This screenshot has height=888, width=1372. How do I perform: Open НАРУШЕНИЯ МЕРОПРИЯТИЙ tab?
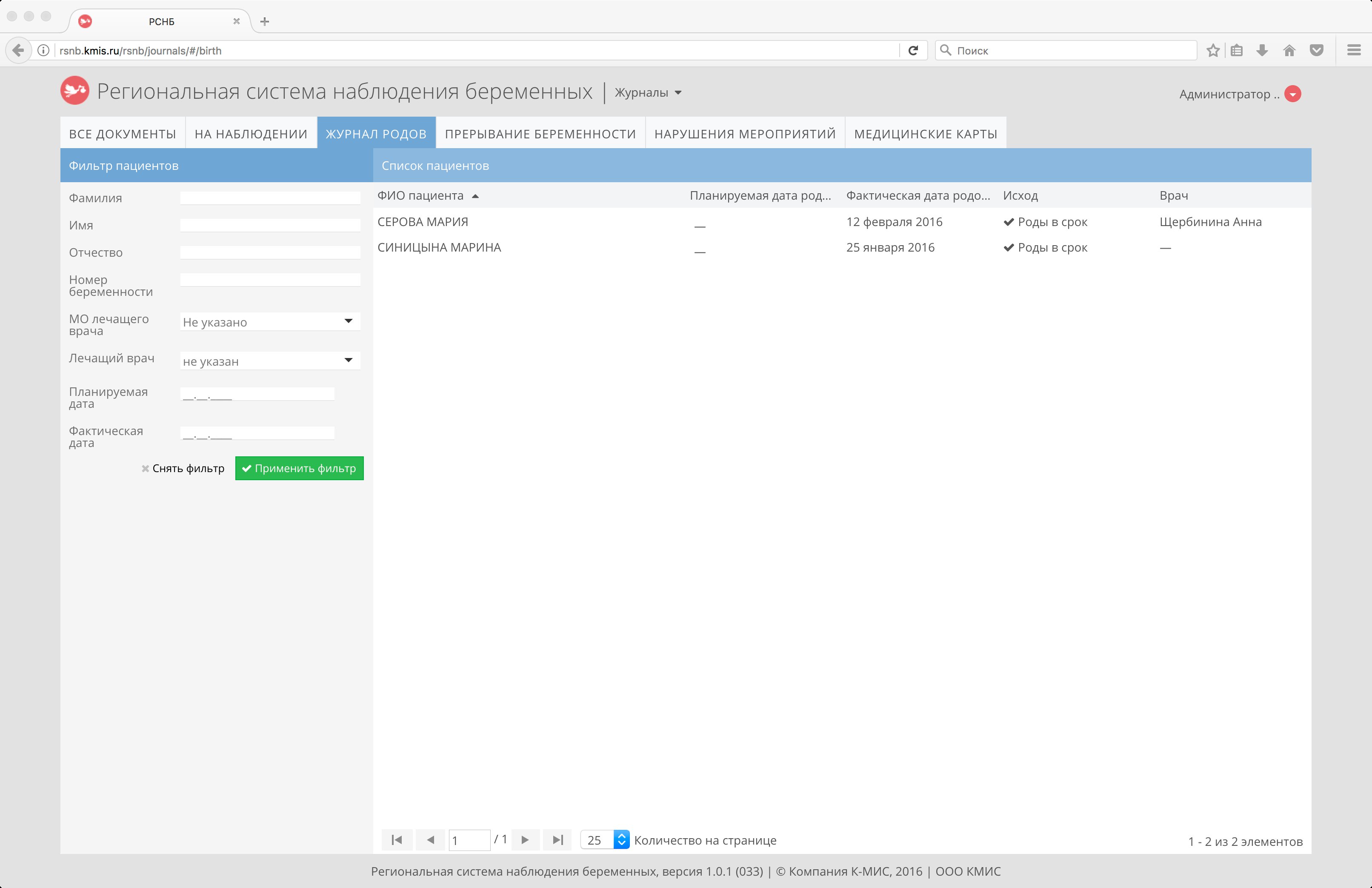(x=745, y=133)
